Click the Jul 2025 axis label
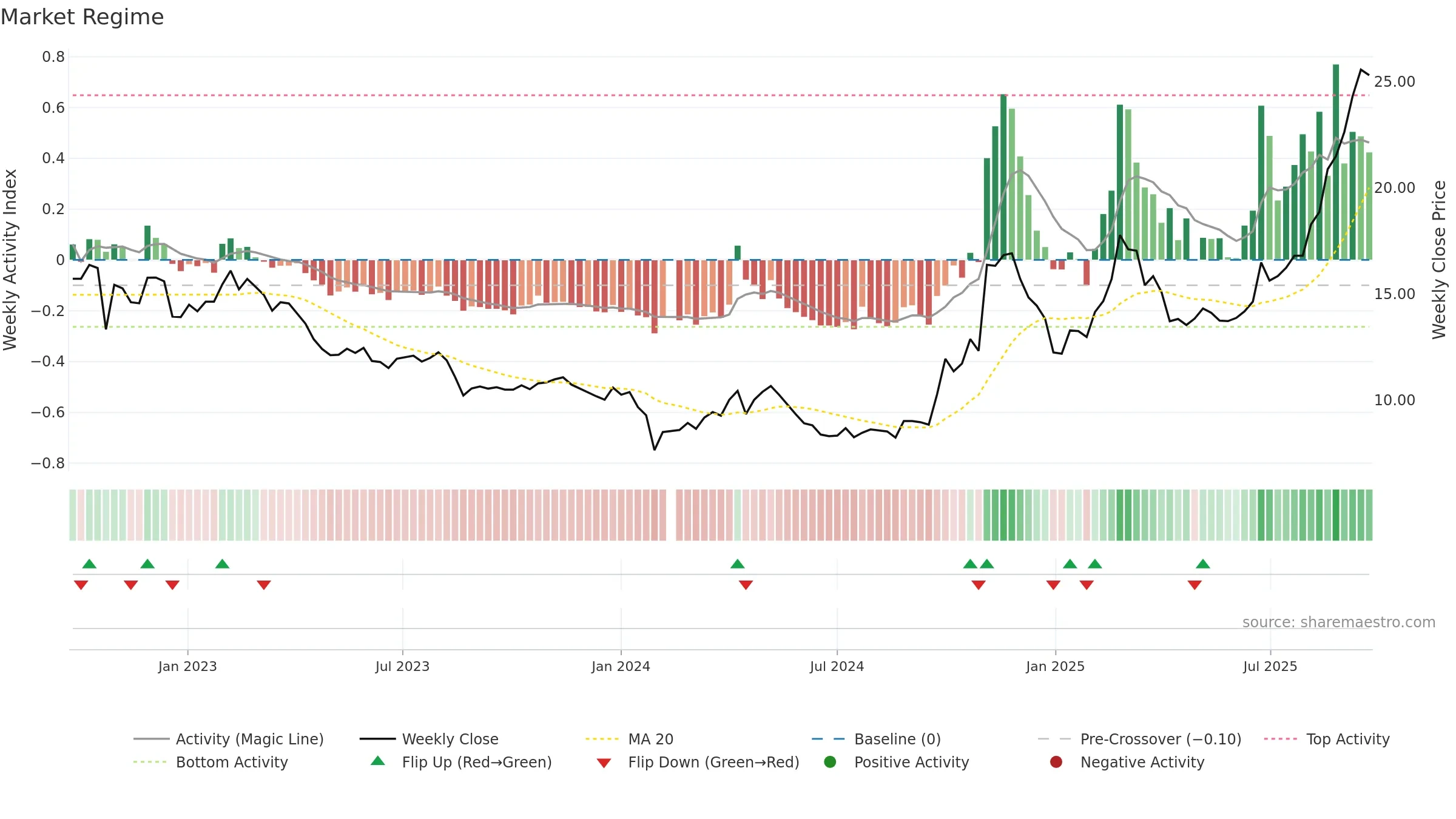1456x819 pixels. tap(1270, 667)
